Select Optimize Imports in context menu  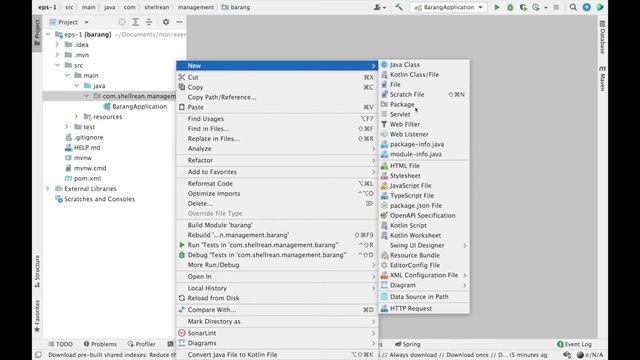(277, 193)
